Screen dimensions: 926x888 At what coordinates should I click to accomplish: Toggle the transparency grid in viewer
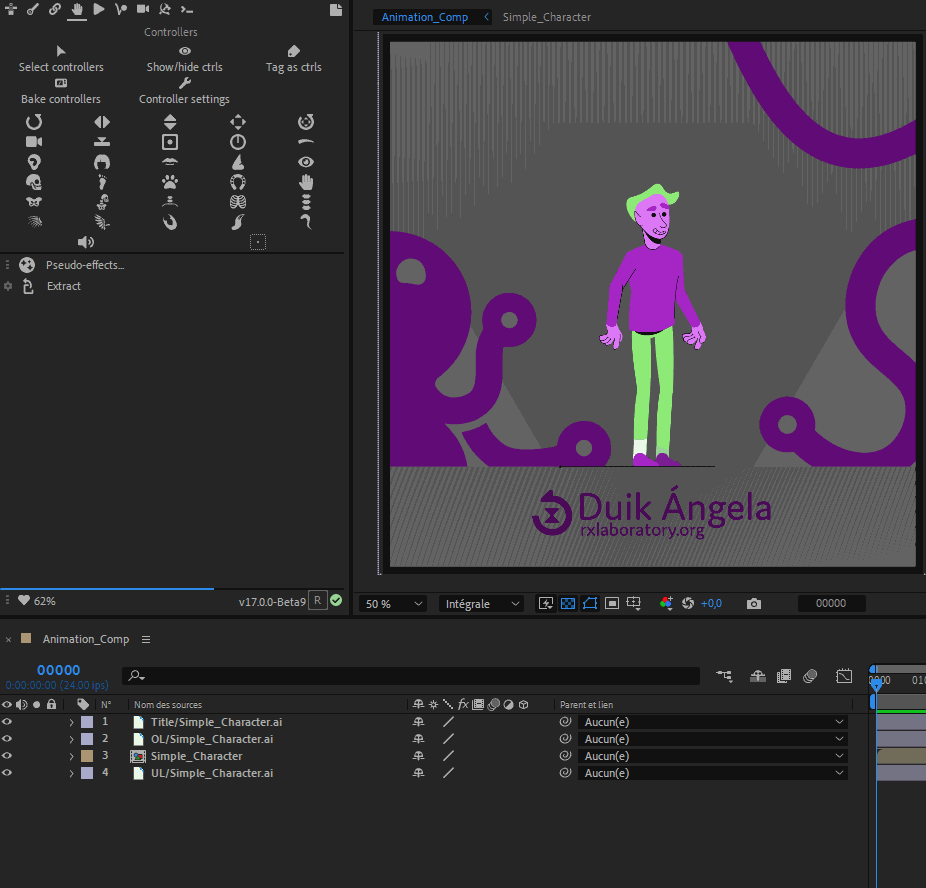(568, 604)
